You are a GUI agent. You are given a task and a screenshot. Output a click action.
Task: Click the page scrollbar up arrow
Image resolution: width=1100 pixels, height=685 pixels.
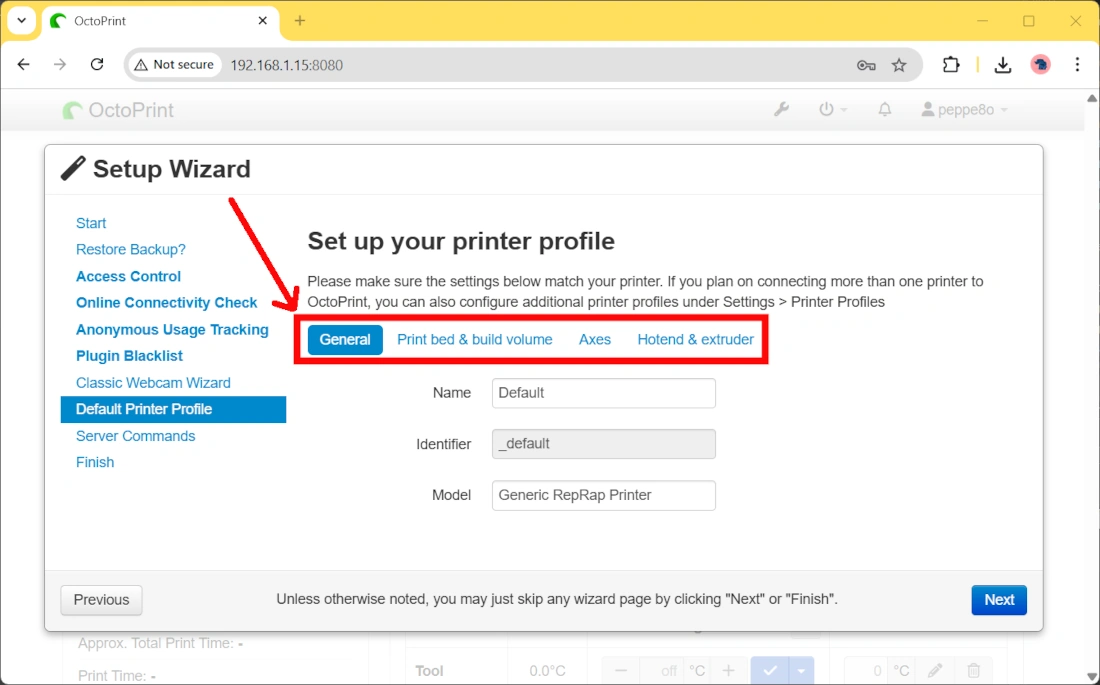coord(1092,98)
